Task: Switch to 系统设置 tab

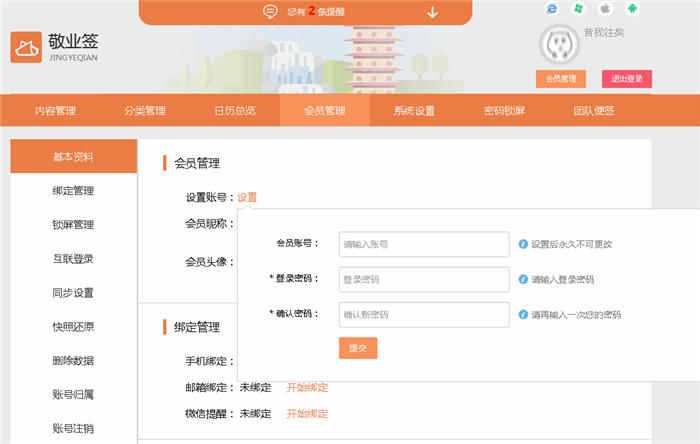Action: pyautogui.click(x=414, y=111)
